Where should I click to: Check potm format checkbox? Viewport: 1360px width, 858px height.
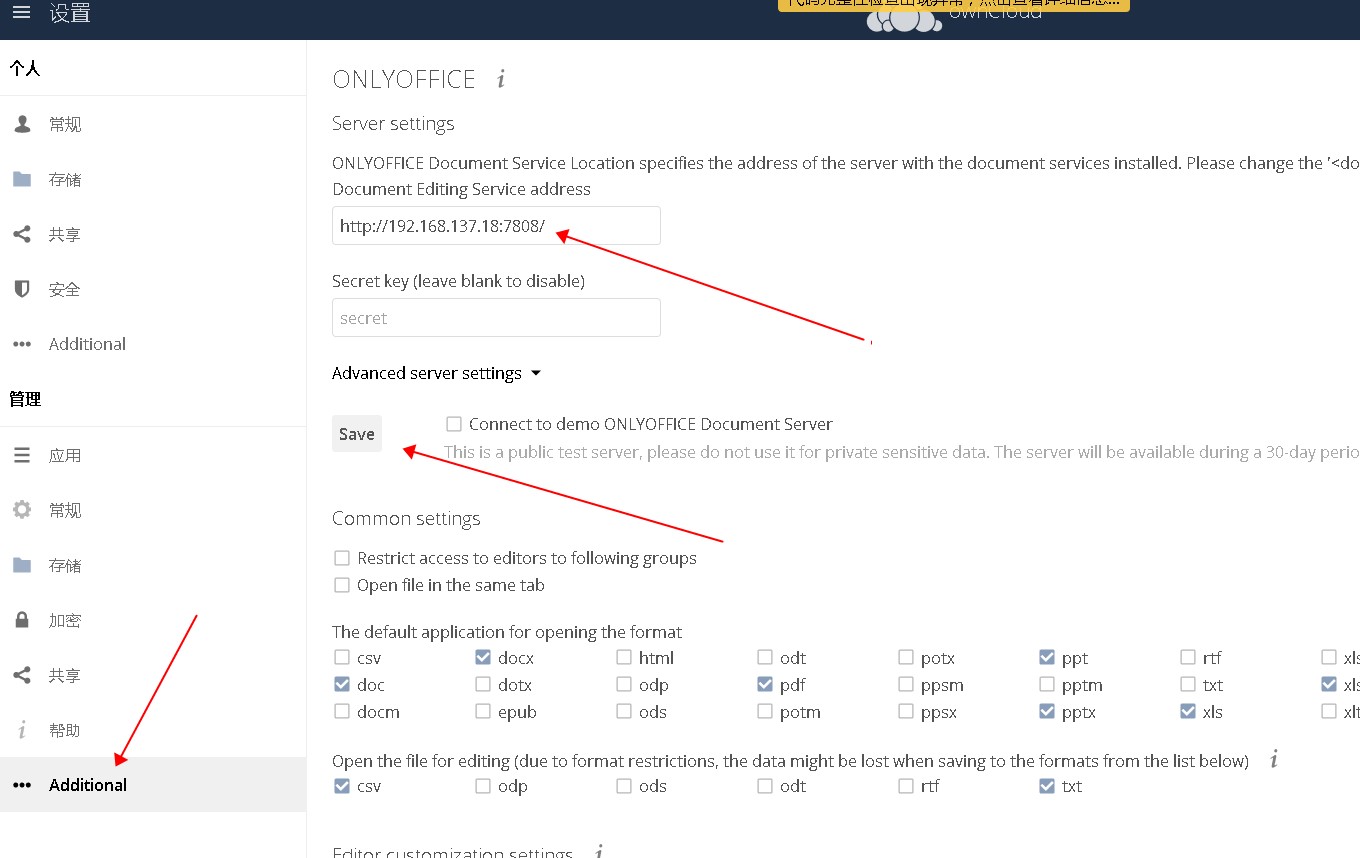pos(765,712)
